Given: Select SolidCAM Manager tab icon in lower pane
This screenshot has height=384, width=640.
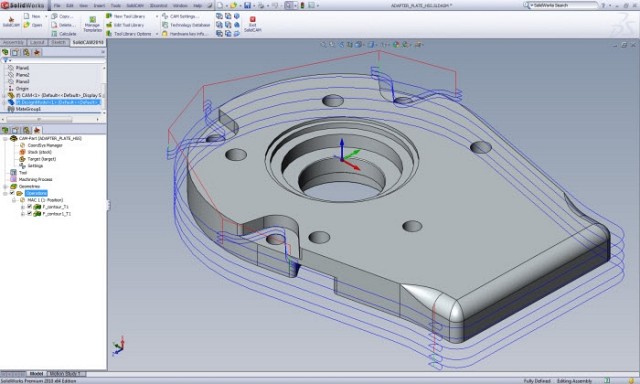Looking at the screenshot, I should click(37, 130).
